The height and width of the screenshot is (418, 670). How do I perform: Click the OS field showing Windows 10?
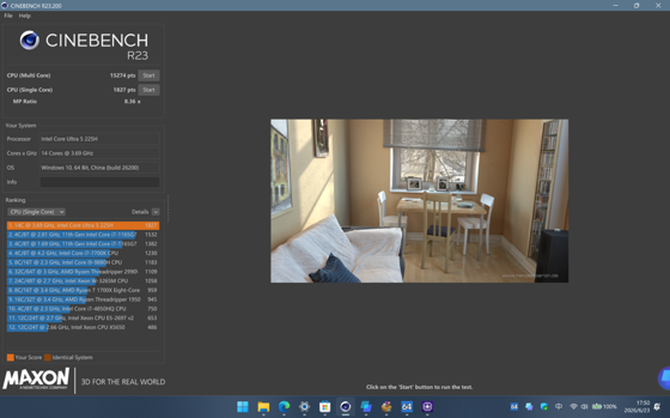pos(100,168)
